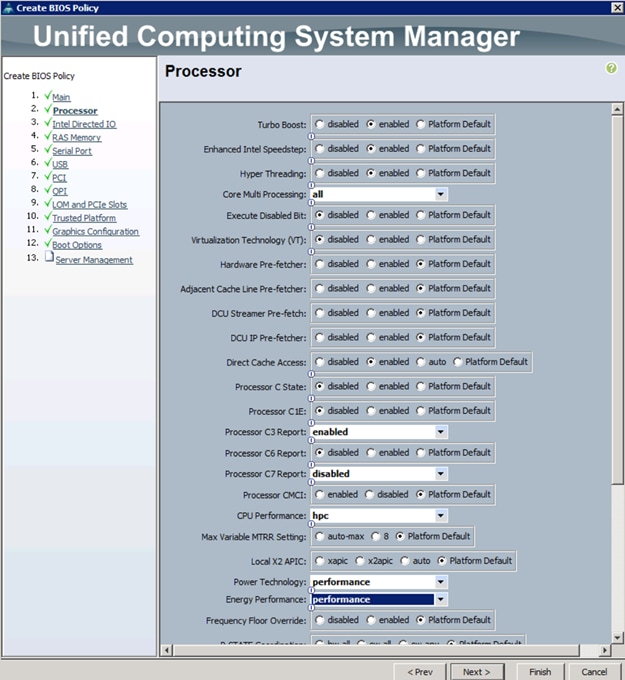Image resolution: width=625 pixels, height=680 pixels.
Task: Open the Energy Performance dropdown
Action: coord(441,599)
